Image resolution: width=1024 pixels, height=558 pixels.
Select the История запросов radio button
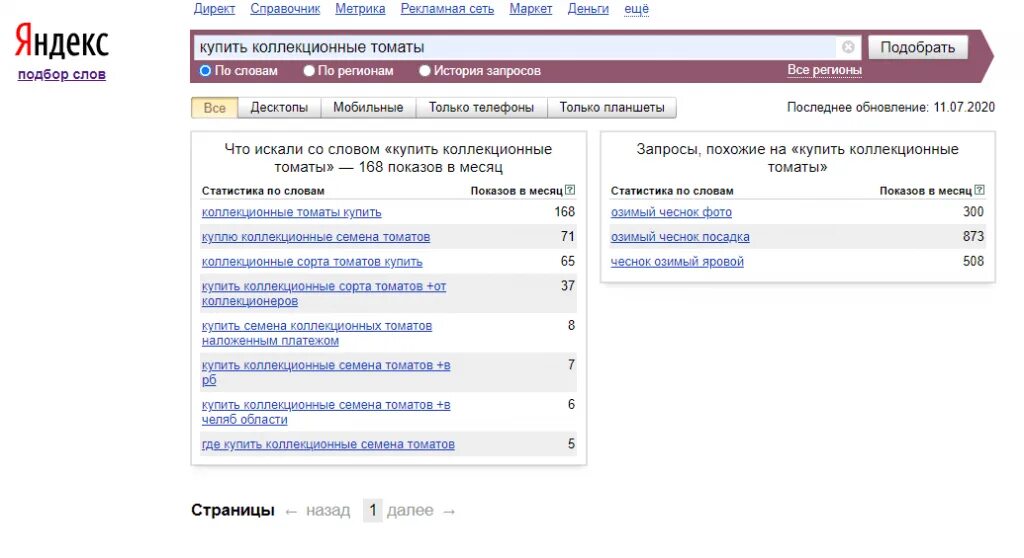point(424,71)
